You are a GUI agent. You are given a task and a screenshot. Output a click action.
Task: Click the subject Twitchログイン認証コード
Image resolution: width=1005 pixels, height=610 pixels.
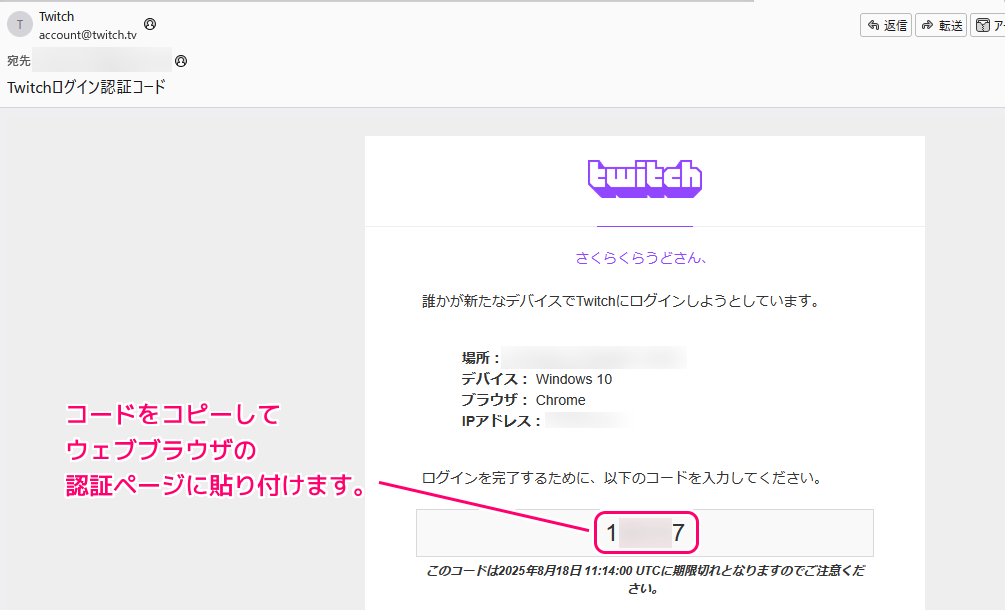[x=87, y=87]
